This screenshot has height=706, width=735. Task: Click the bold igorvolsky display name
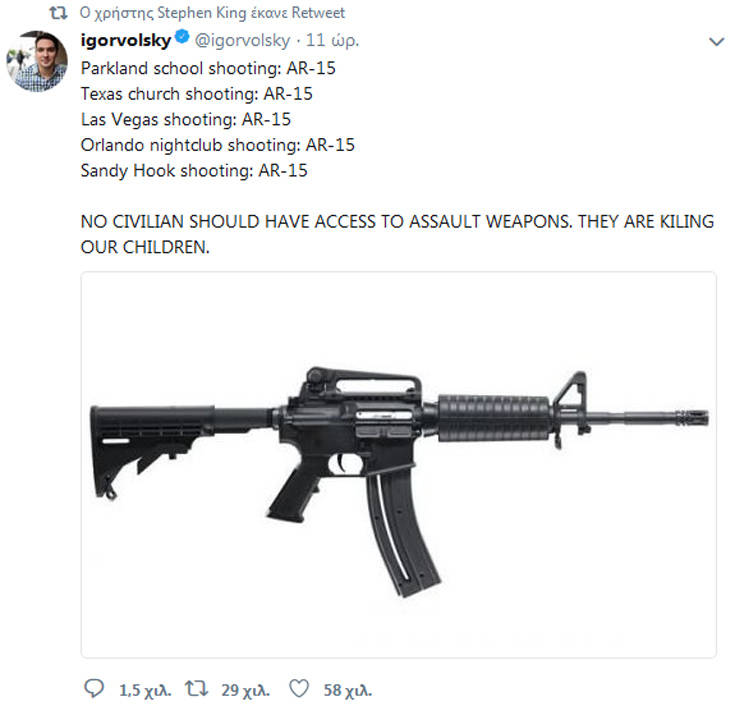click(x=124, y=41)
